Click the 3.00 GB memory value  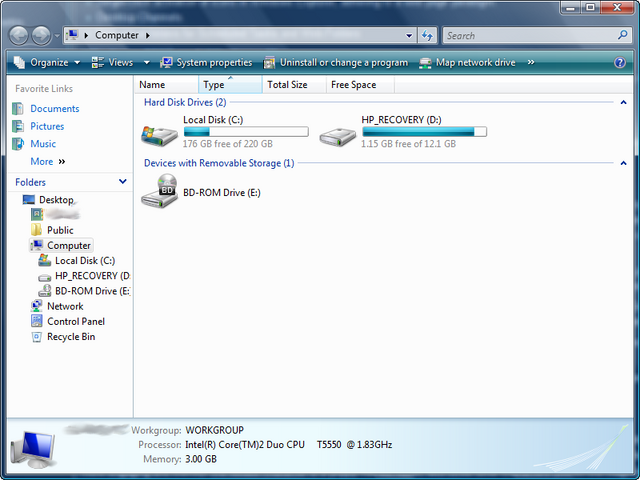tap(200, 459)
